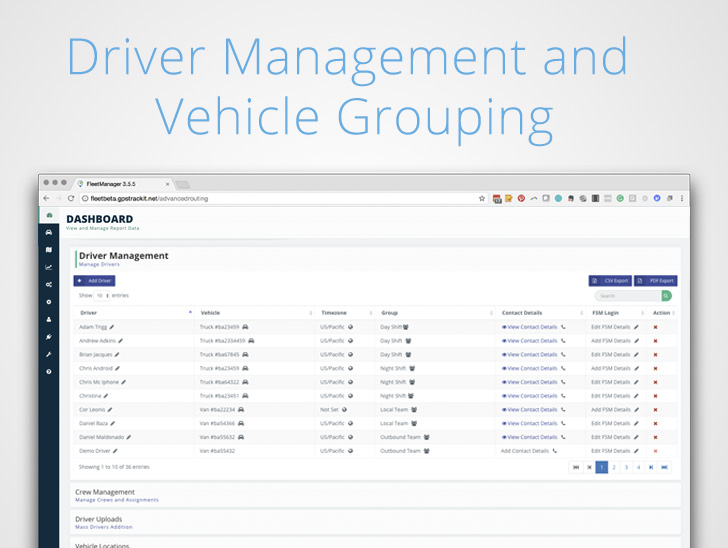The width and height of the screenshot is (728, 548).
Task: Click edit pencil beside Edit FSM Details for Brian Jacques
Action: [x=636, y=355]
